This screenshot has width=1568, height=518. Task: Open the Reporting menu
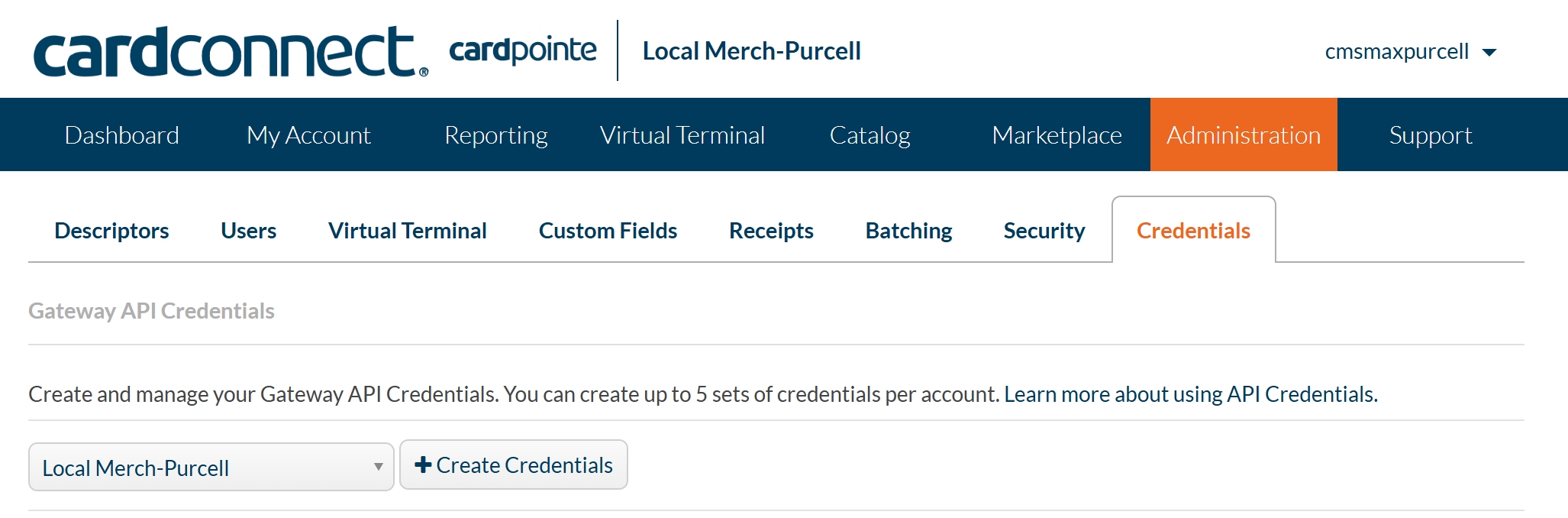pos(496,135)
